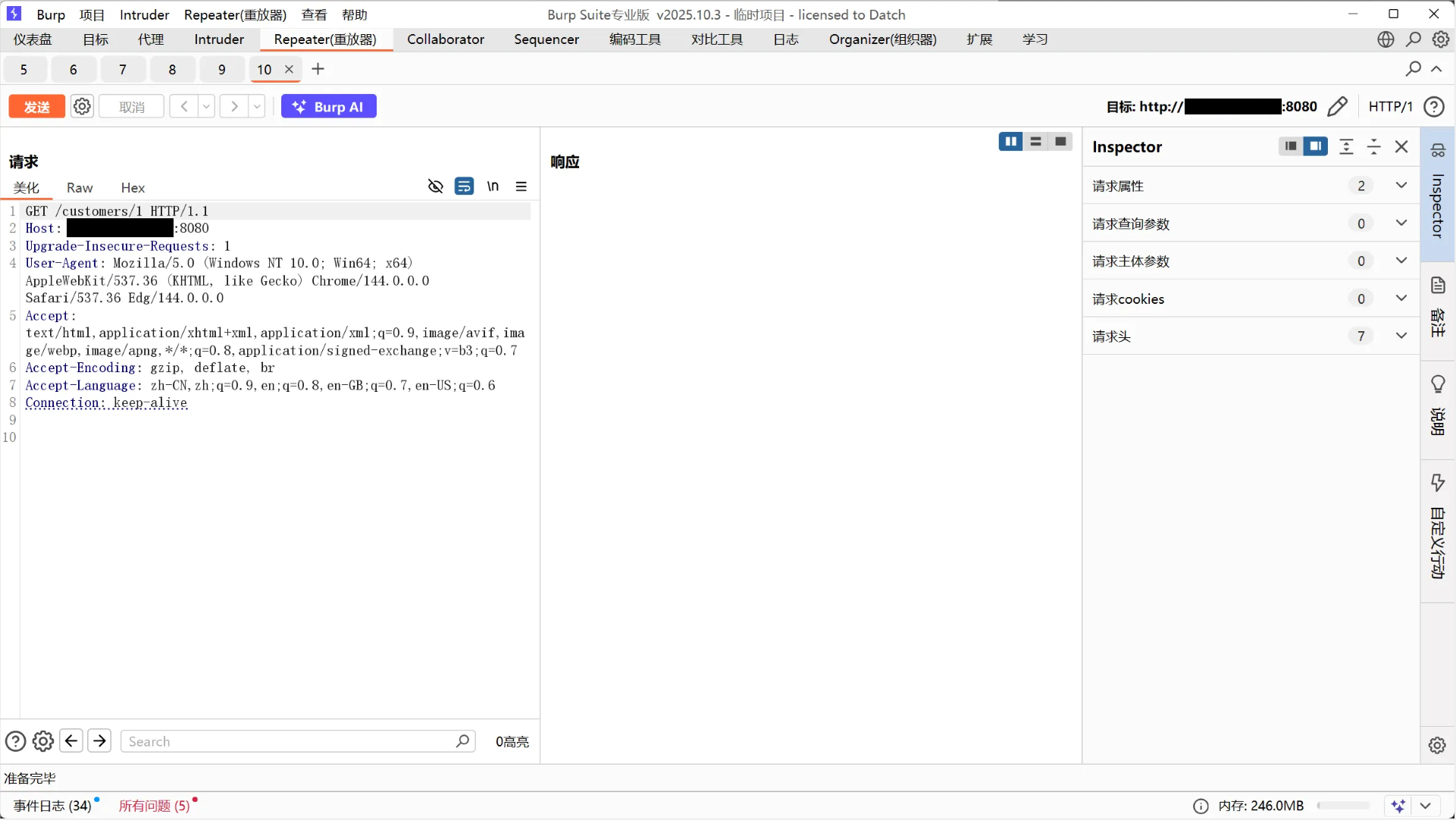Image resolution: width=1456 pixels, height=820 pixels.
Task: Close Repeater tab 10
Action: click(289, 69)
